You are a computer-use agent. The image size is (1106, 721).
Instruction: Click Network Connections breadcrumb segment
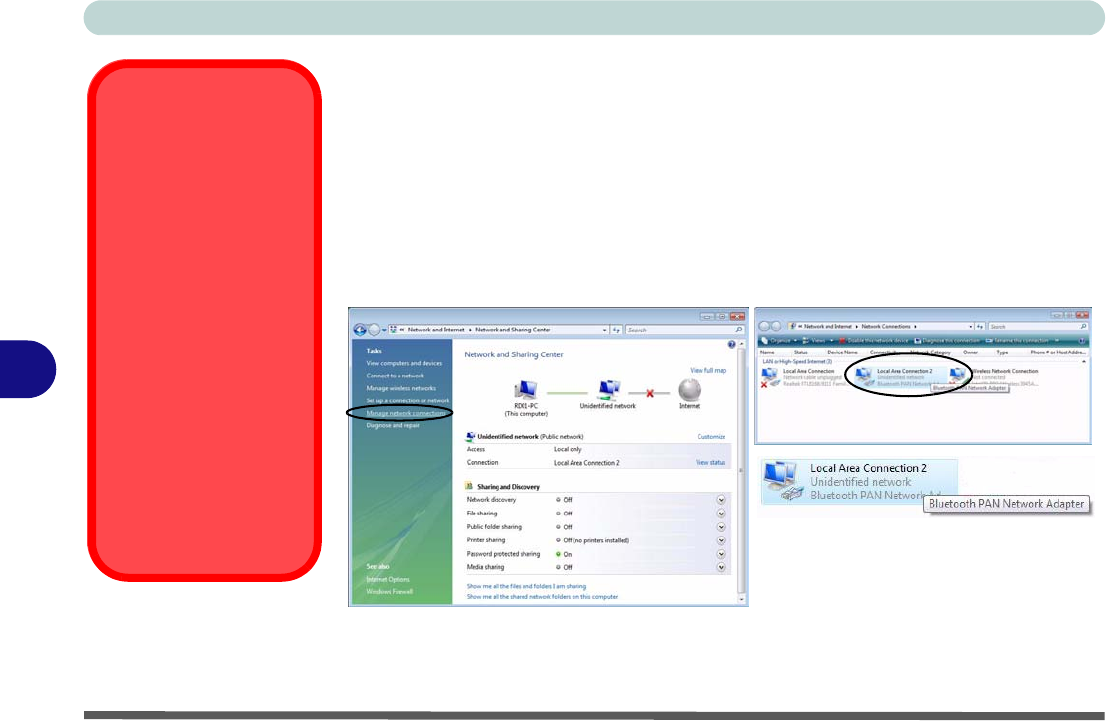(886, 327)
